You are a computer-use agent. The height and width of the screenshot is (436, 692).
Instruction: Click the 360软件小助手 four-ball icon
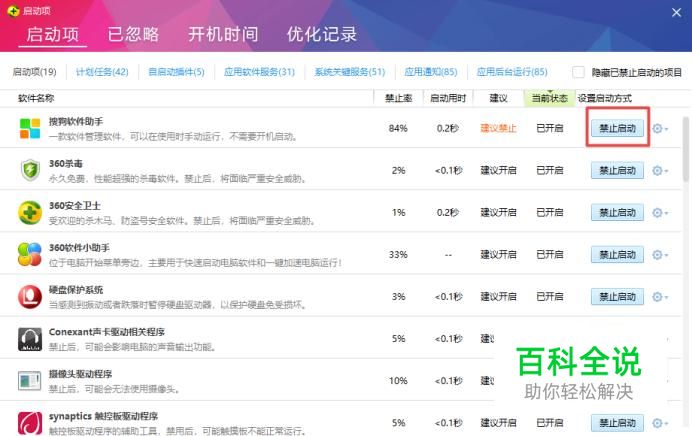(30, 255)
